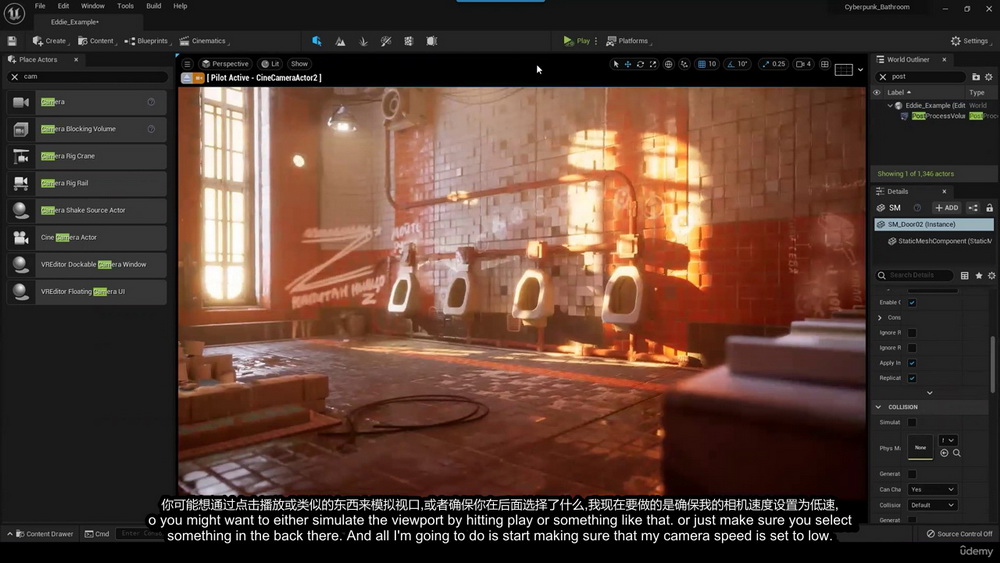1000x563 pixels.
Task: Open Platforms menu button
Action: coord(628,41)
